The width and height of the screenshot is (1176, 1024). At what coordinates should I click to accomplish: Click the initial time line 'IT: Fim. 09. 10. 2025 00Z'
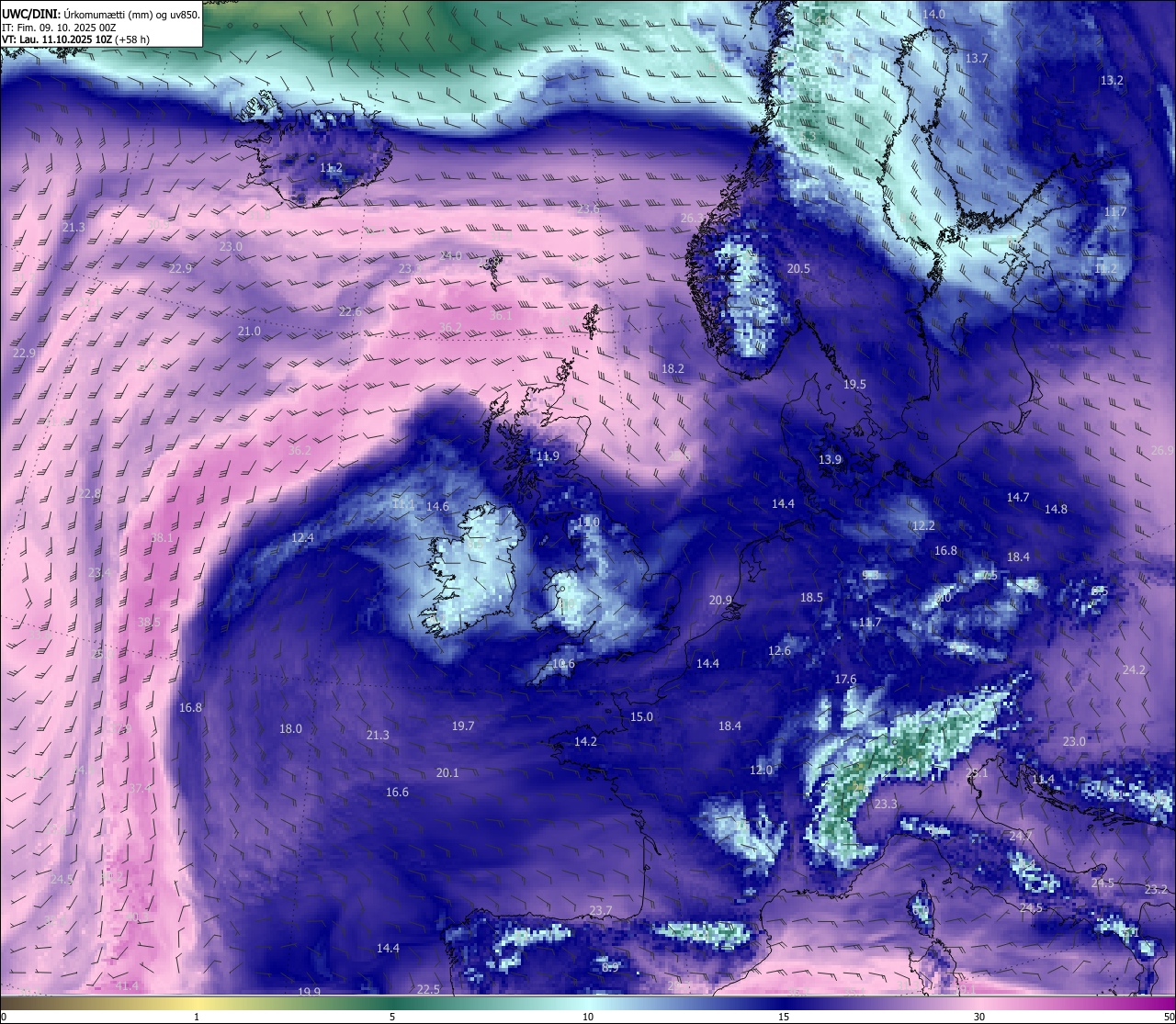click(x=59, y=28)
